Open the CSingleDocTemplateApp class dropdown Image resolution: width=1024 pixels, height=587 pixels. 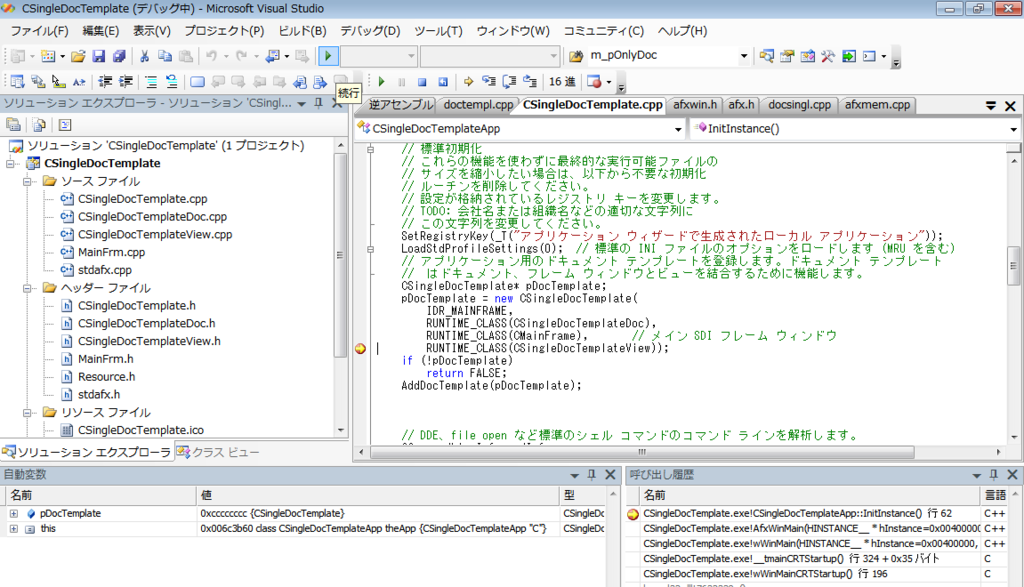[678, 129]
